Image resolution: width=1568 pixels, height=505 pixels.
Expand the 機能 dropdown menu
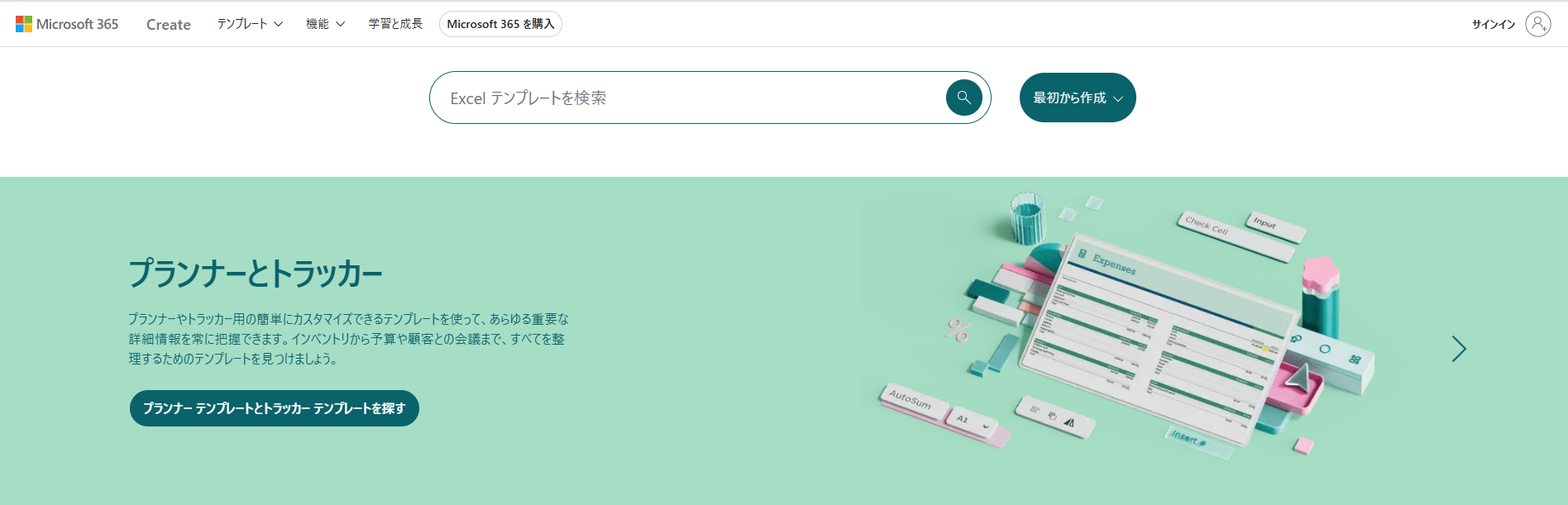[325, 24]
